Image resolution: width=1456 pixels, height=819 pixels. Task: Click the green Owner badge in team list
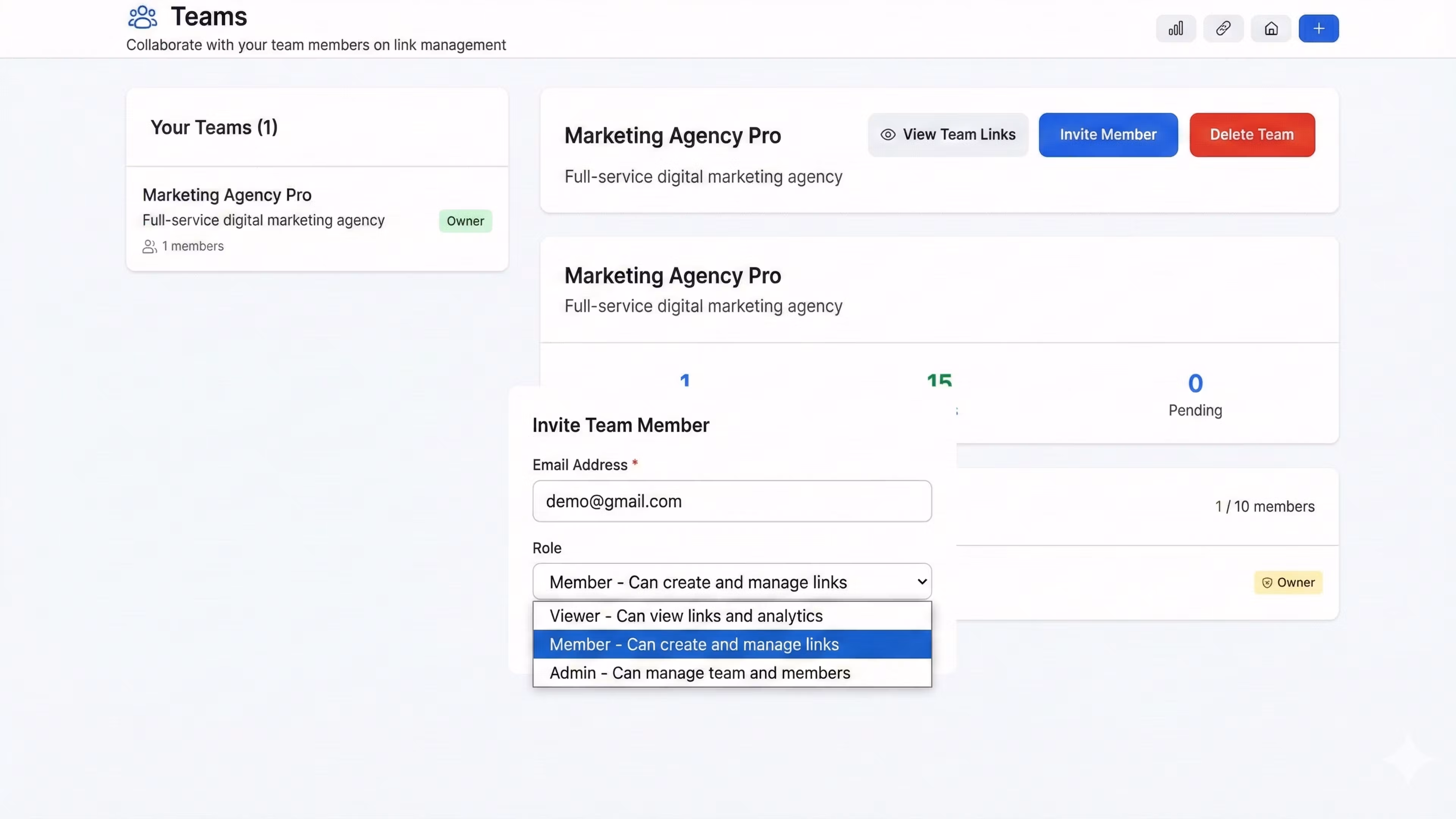465,221
